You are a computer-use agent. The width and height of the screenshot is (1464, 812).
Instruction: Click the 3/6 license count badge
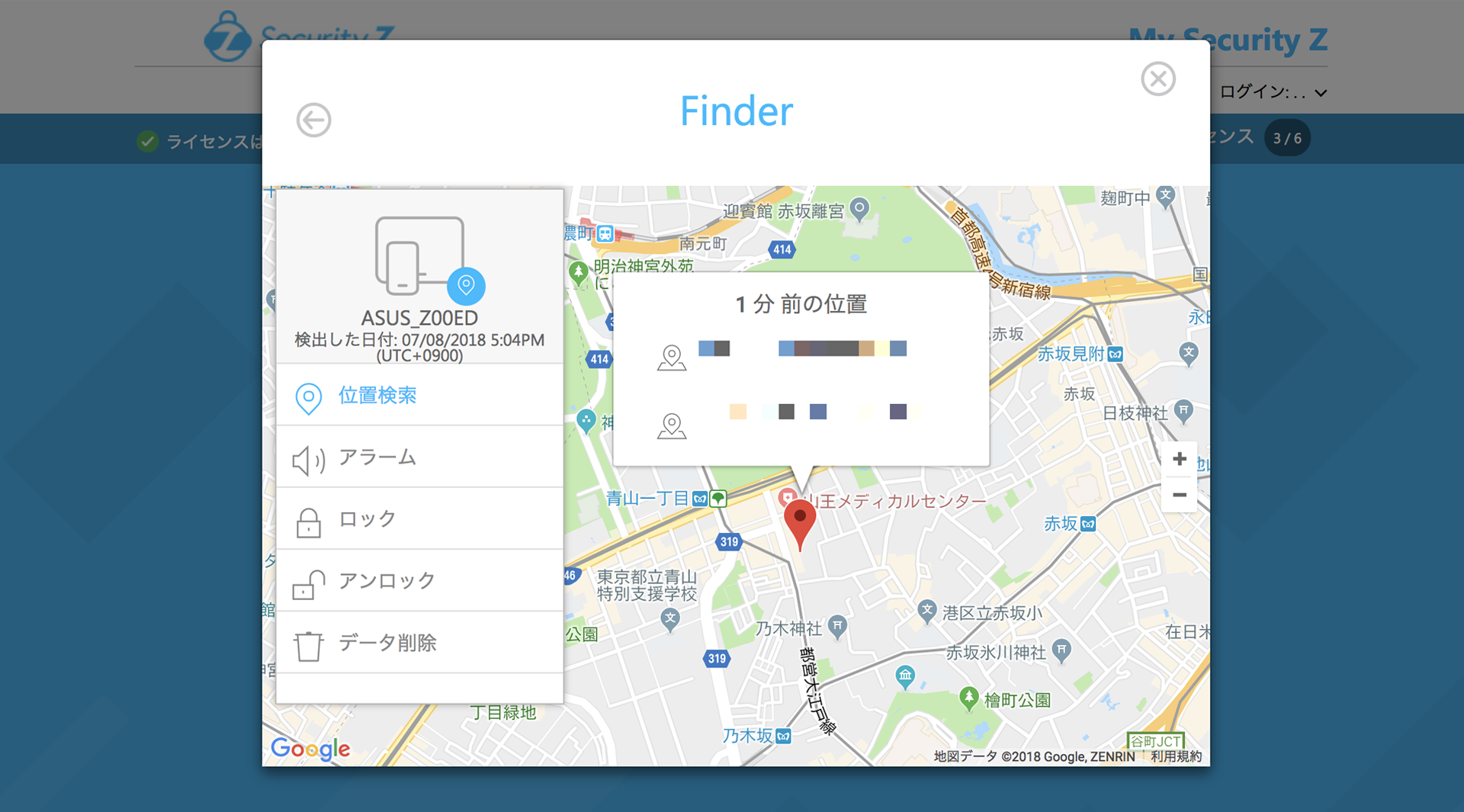pyautogui.click(x=1287, y=138)
